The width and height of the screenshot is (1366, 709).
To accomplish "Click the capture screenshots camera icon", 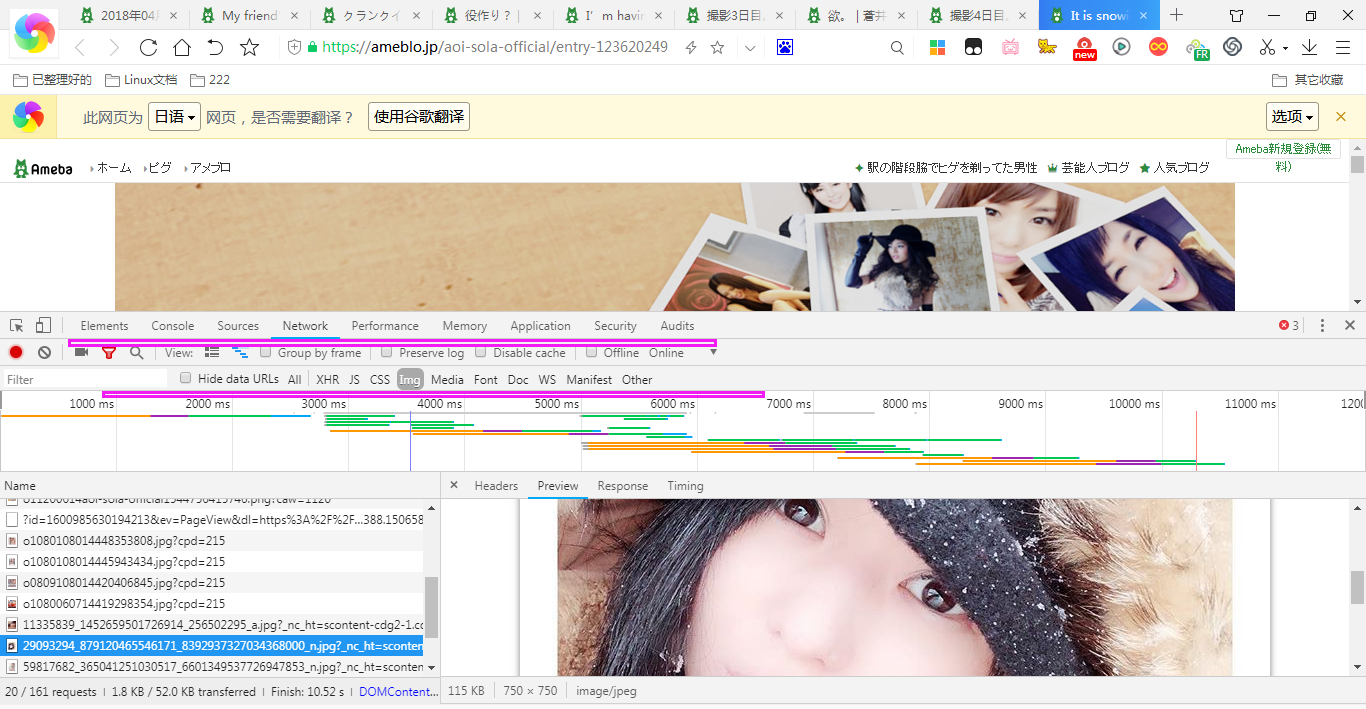I will click(82, 352).
